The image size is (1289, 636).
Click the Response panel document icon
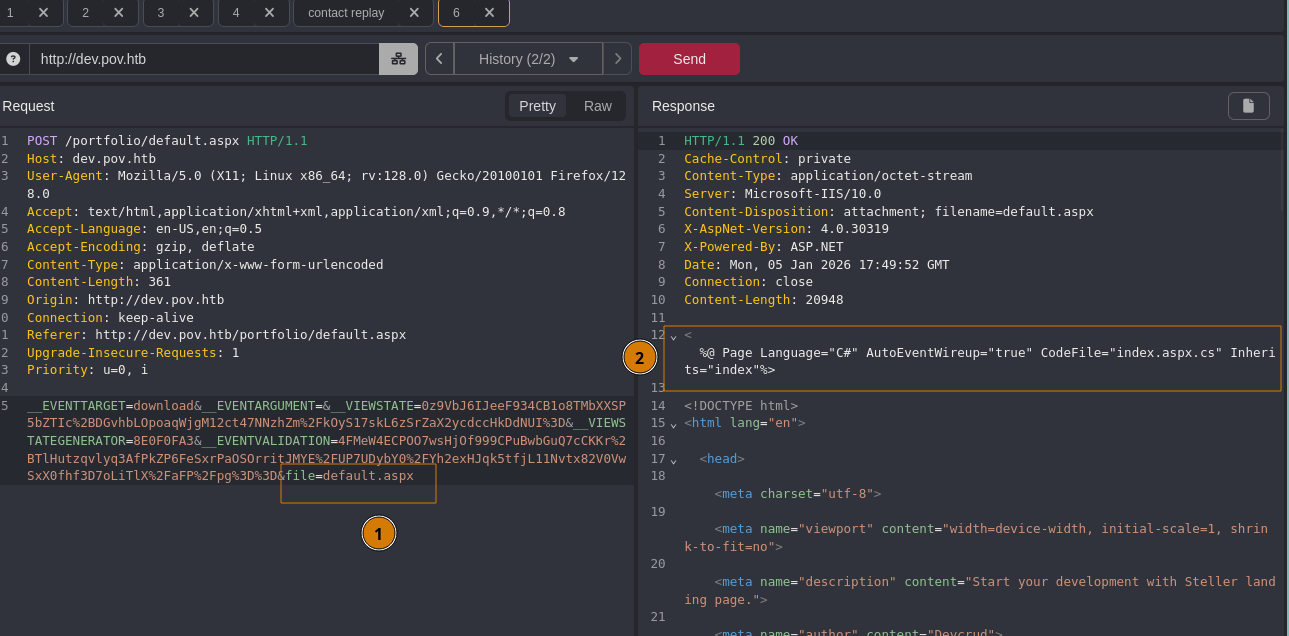coord(1248,106)
